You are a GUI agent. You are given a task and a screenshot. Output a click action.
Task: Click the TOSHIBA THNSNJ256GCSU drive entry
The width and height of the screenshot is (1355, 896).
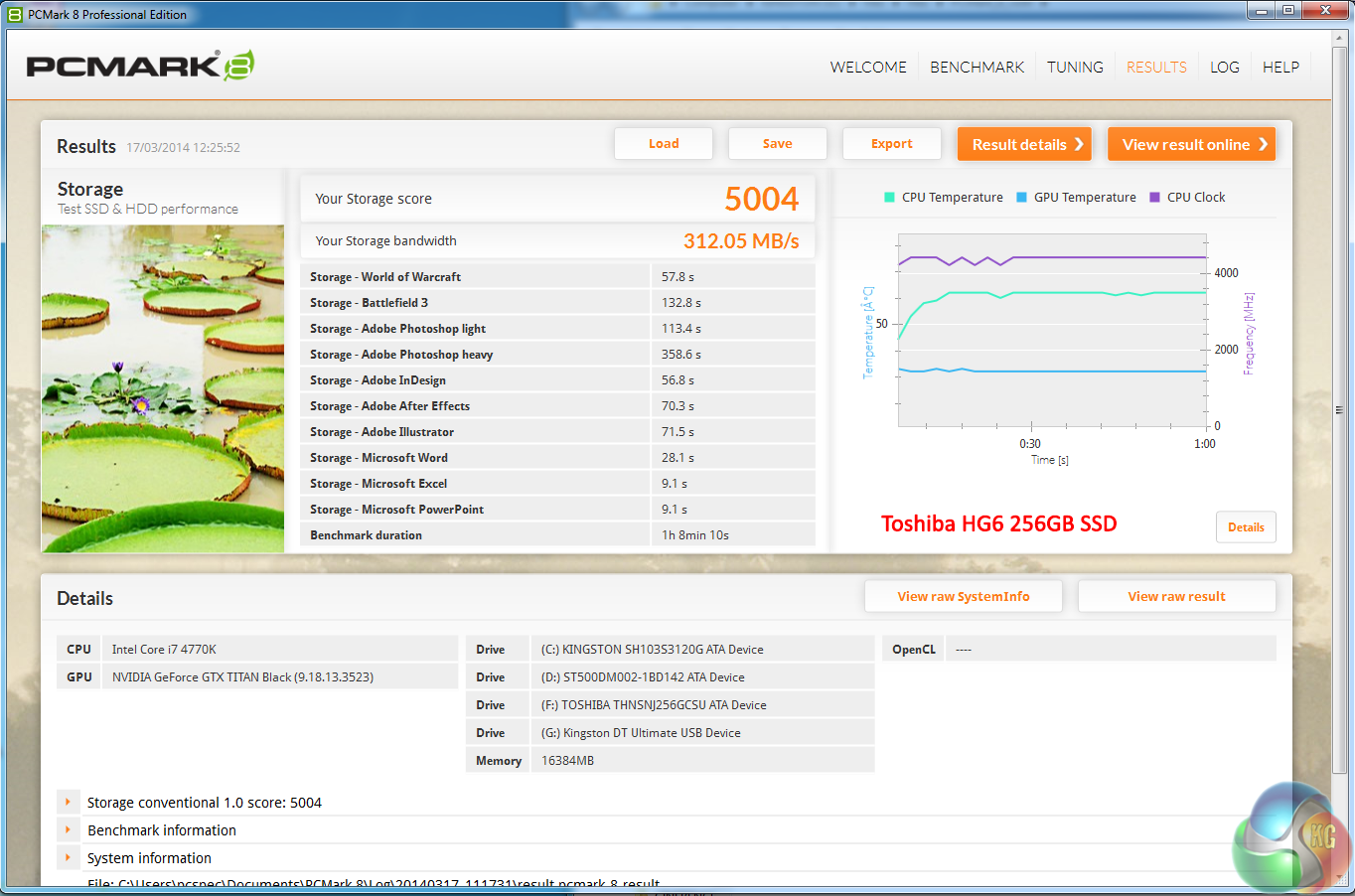pos(654,705)
